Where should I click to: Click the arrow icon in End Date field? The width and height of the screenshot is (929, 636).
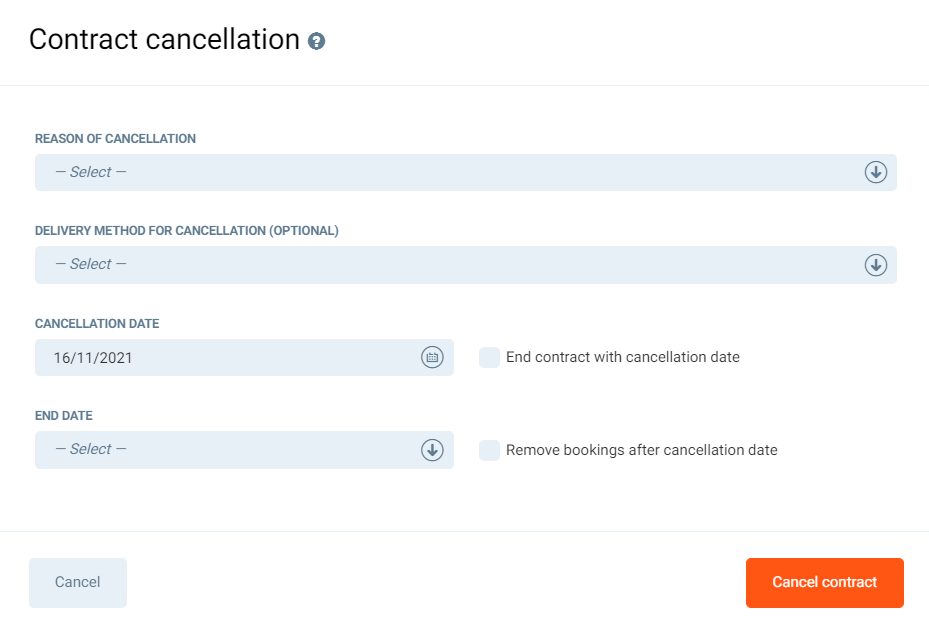click(432, 450)
